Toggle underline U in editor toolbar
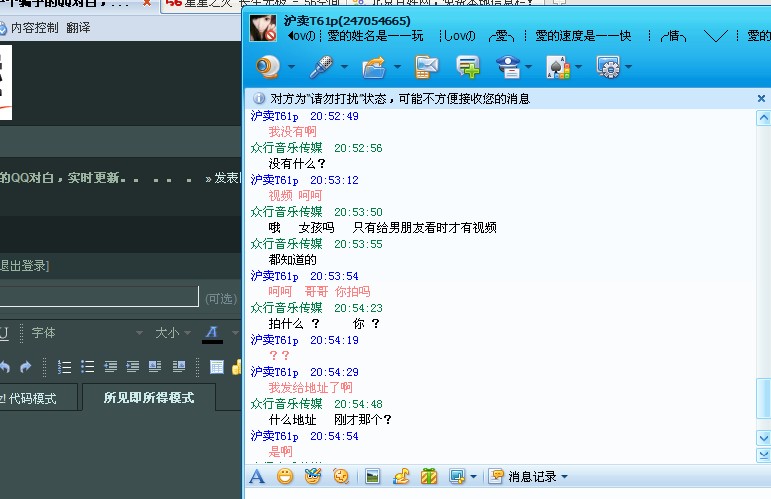771x499 pixels. [x=4, y=333]
